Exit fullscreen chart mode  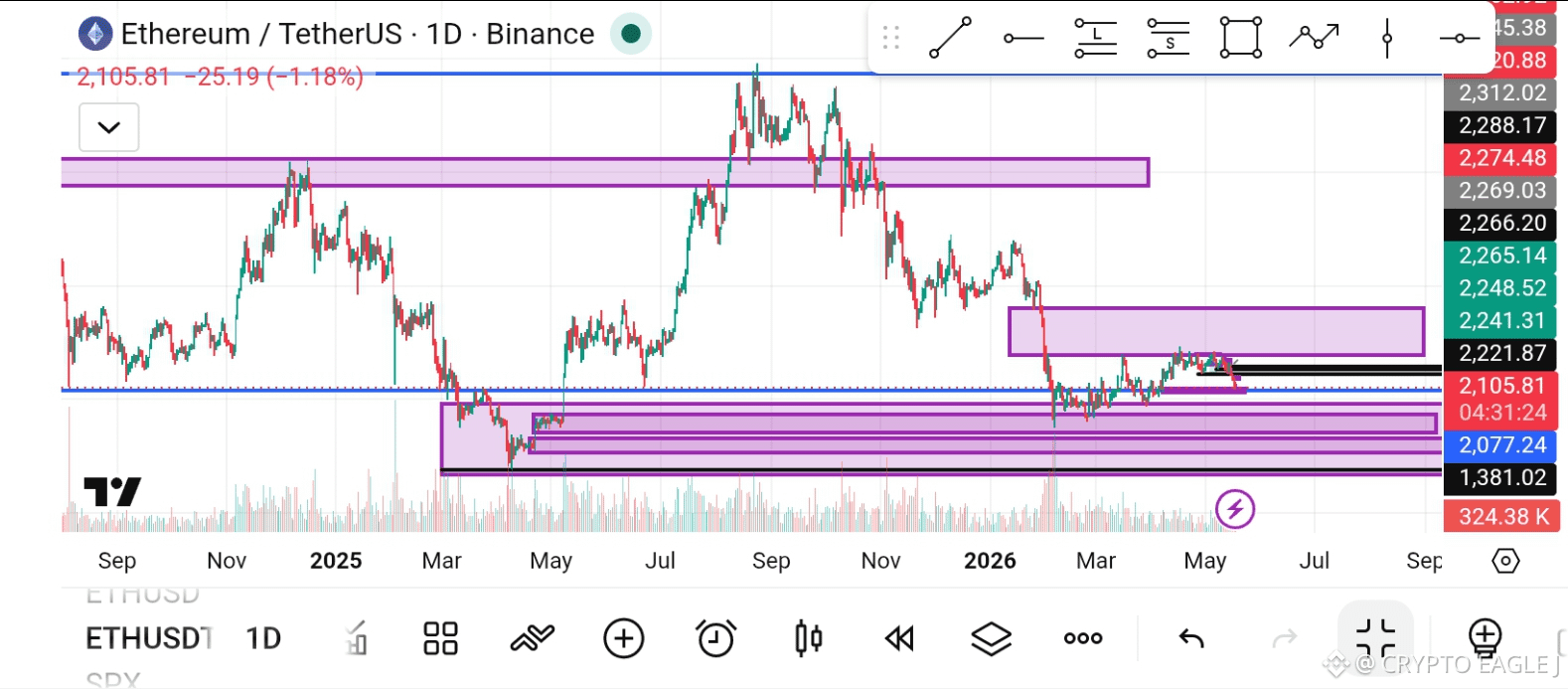coord(1375,638)
